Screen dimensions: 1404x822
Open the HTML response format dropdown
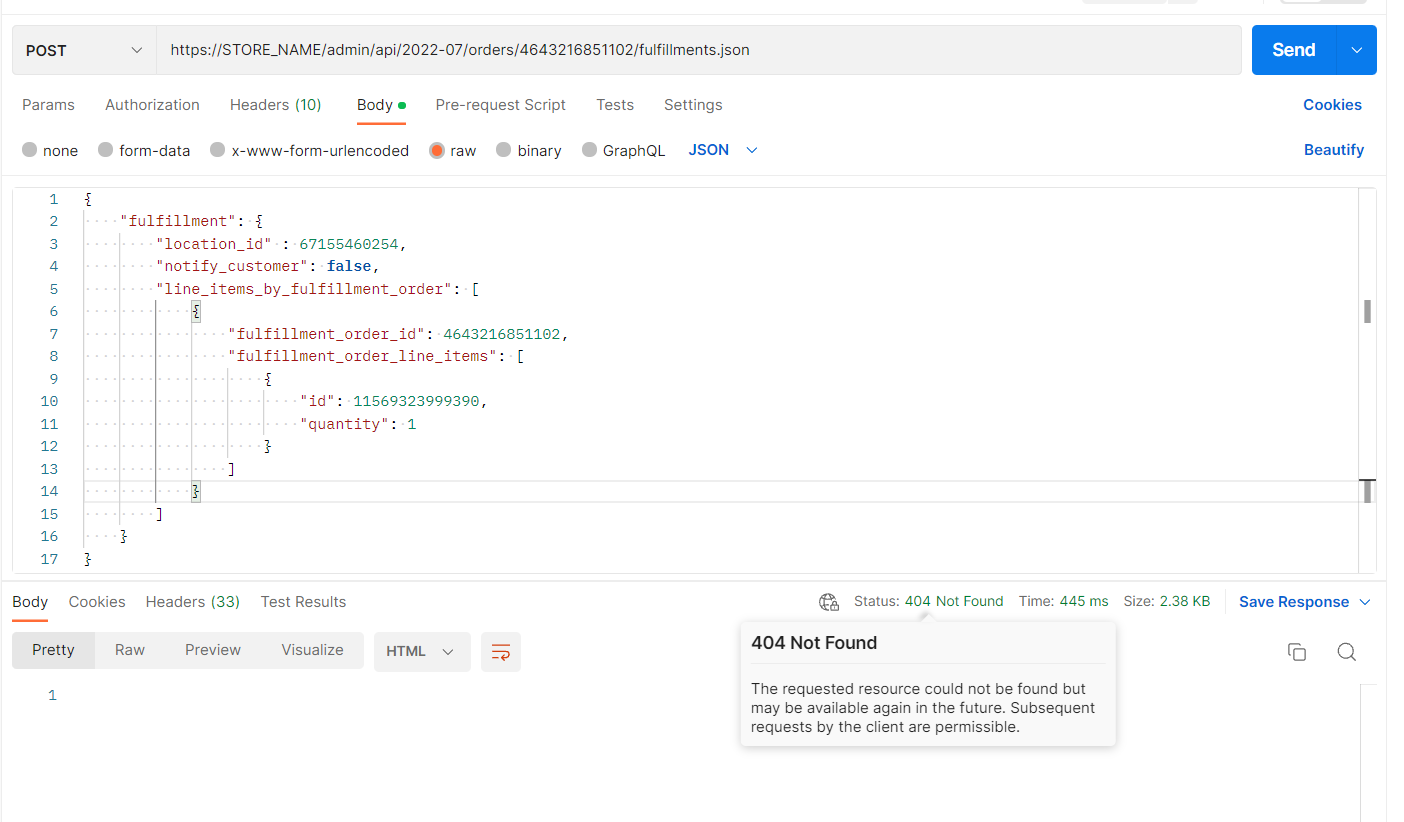point(422,651)
